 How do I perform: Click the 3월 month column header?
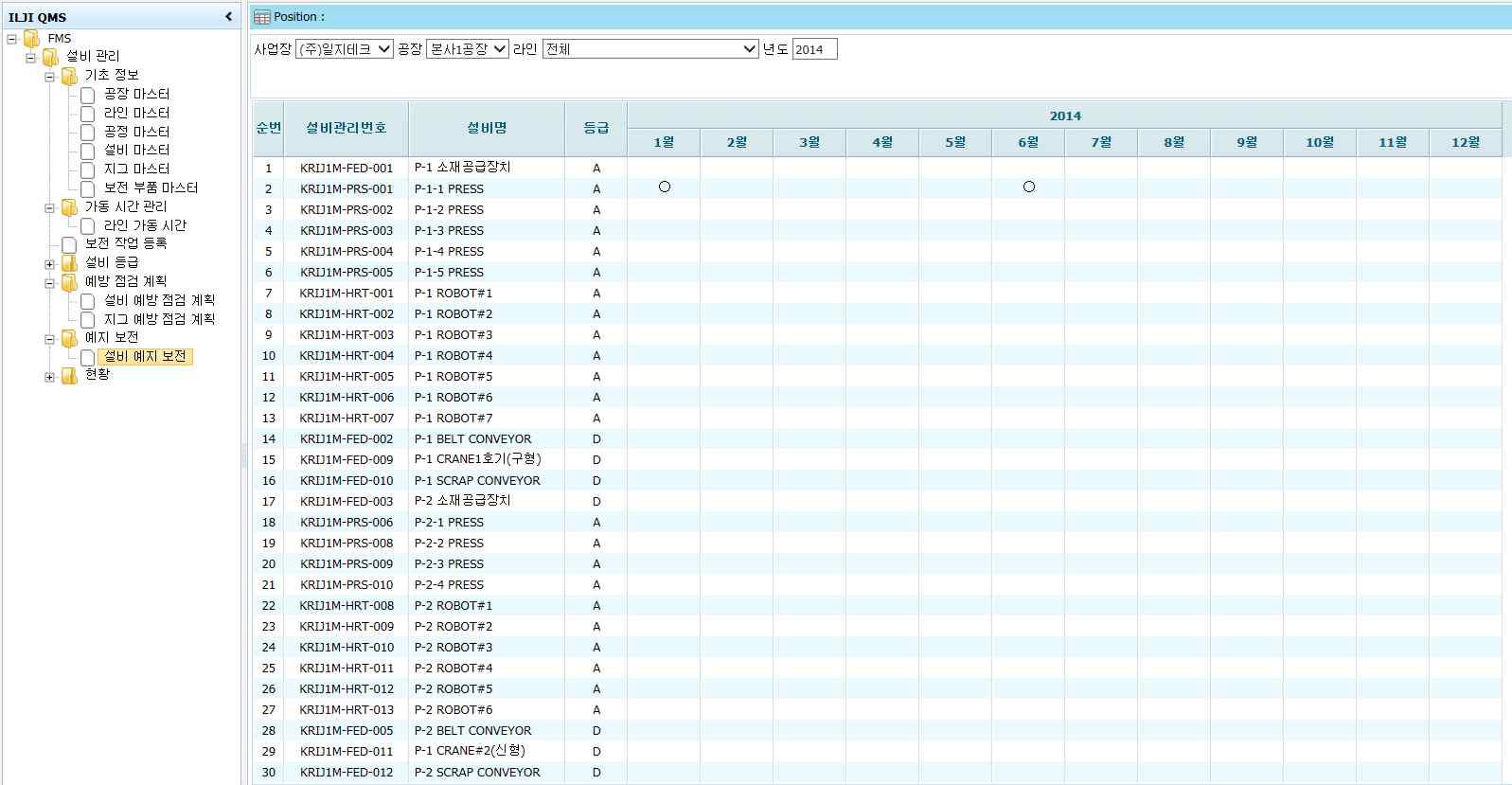tap(809, 143)
